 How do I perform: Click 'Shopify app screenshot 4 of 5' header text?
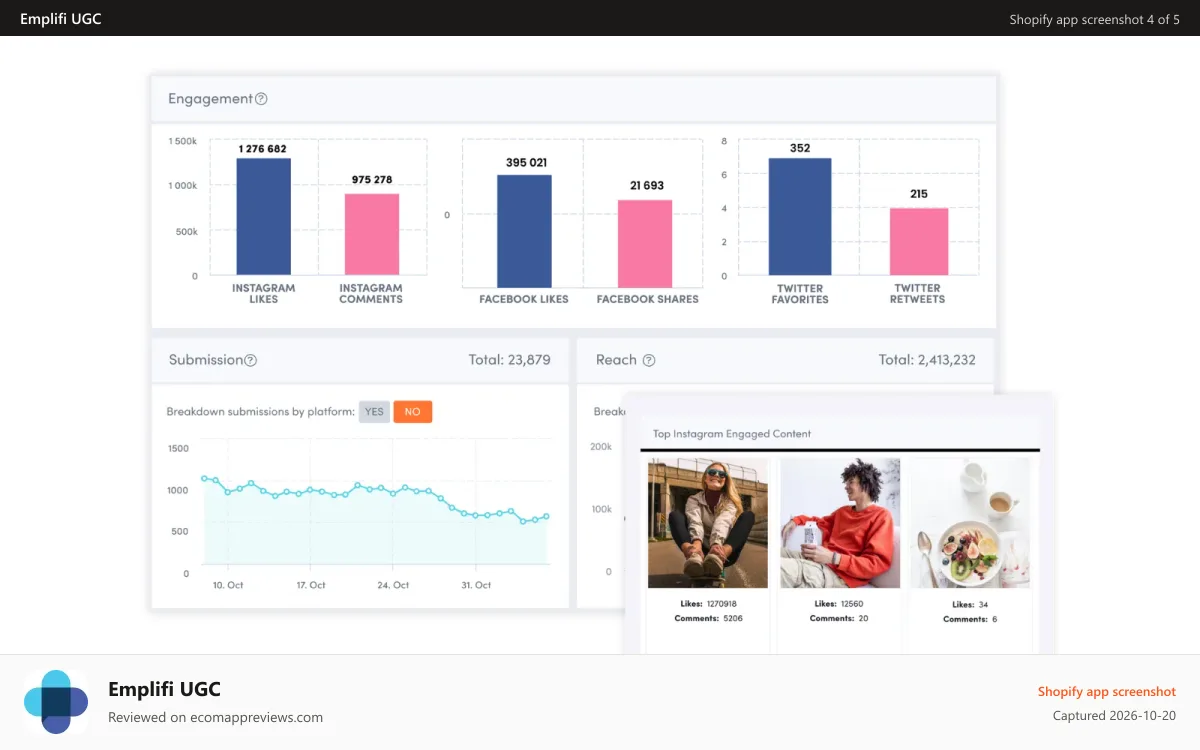[x=1094, y=19]
